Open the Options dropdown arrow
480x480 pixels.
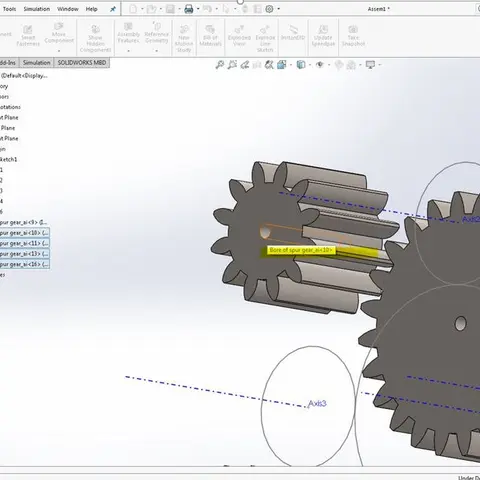[x=279, y=9]
